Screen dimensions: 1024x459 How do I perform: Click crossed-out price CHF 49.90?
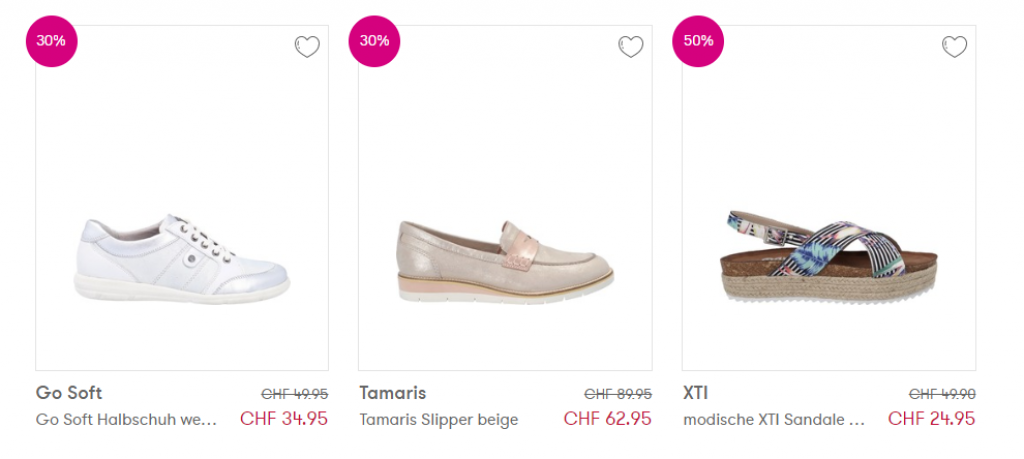pyautogui.click(x=942, y=394)
